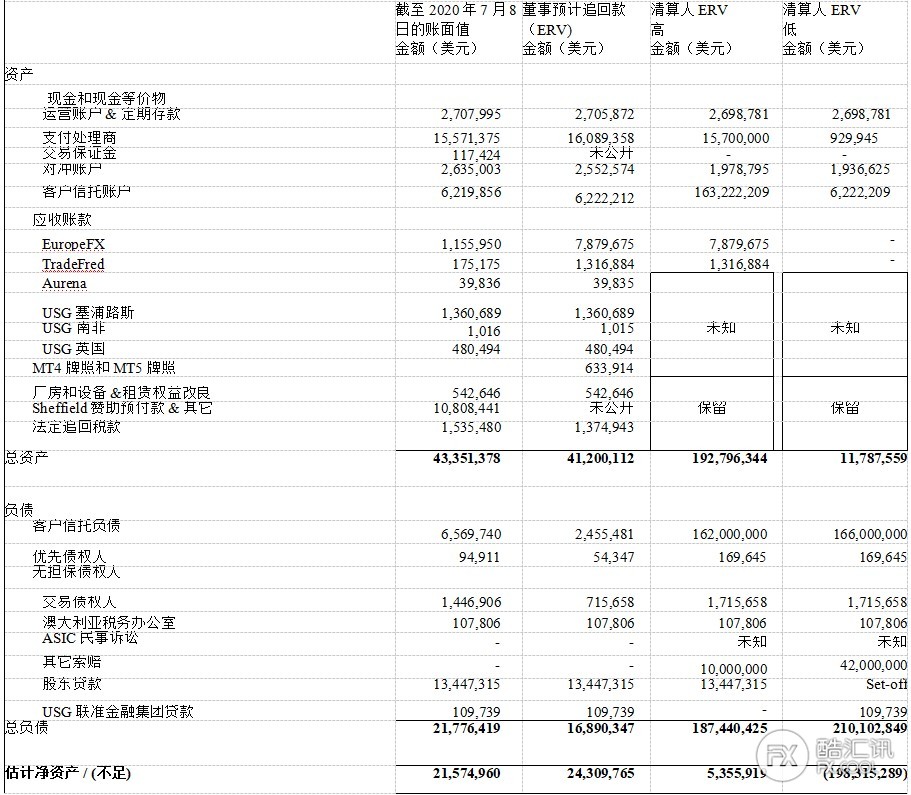911x795 pixels.
Task: Click the '优先债权人' row label
Action: tap(69, 557)
